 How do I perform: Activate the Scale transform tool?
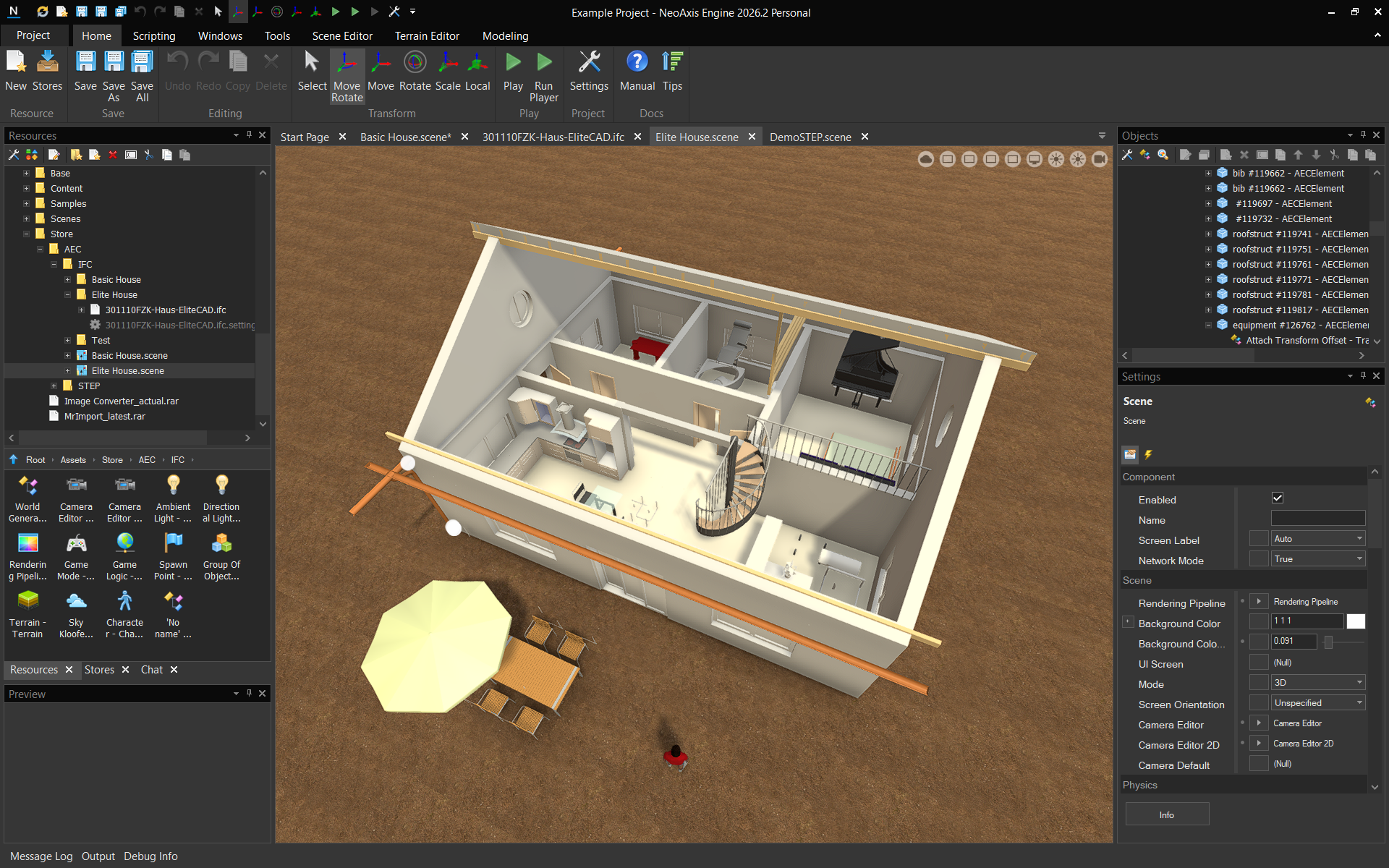click(448, 71)
